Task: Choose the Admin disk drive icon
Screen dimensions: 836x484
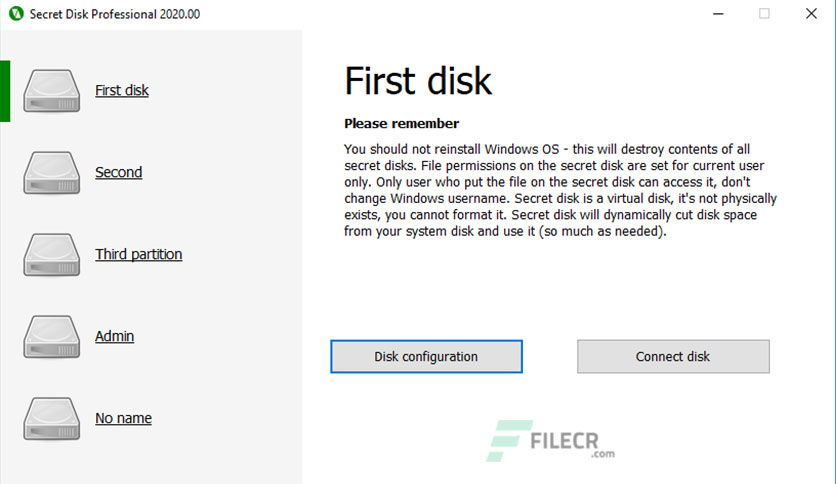Action: click(52, 336)
